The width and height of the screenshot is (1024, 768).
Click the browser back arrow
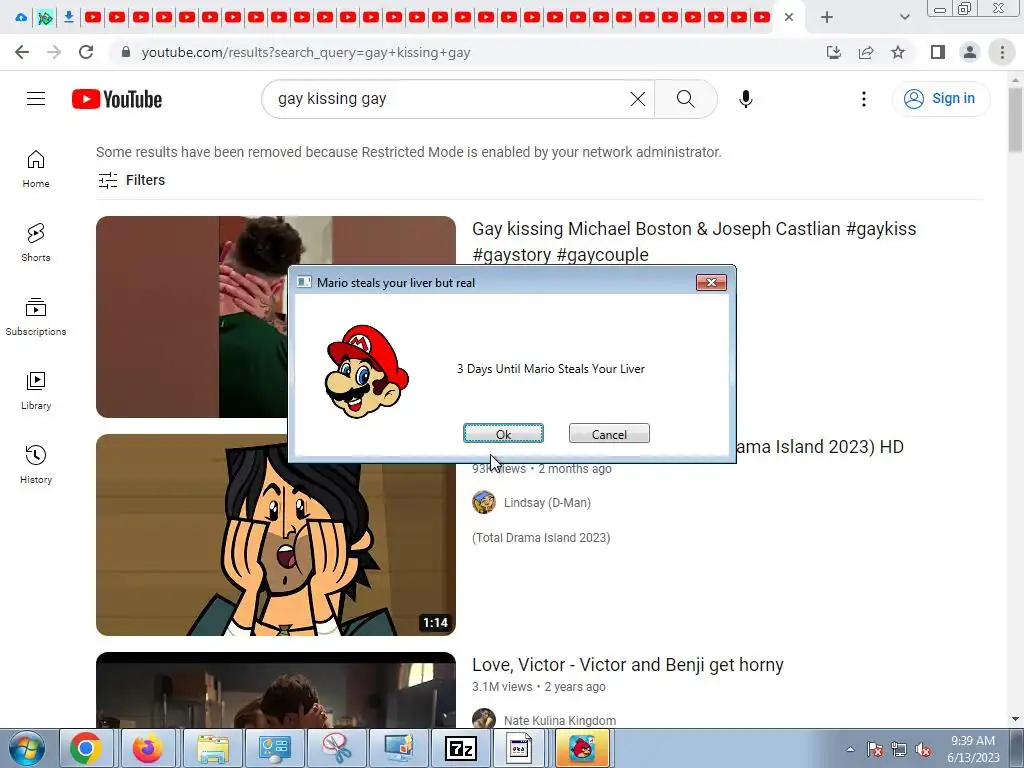[22, 52]
